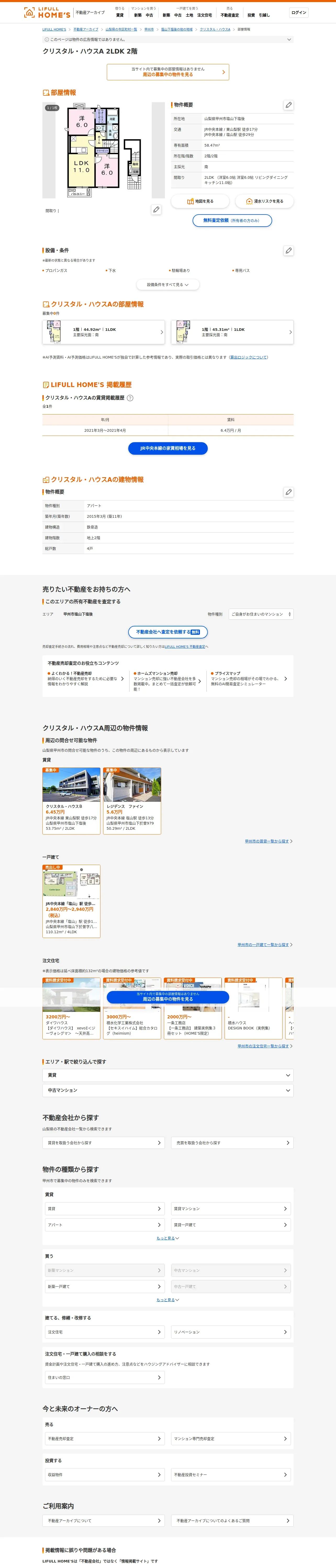This screenshot has width=336, height=1568.
Task: Click 無料査定依頼 button
Action: [232, 220]
